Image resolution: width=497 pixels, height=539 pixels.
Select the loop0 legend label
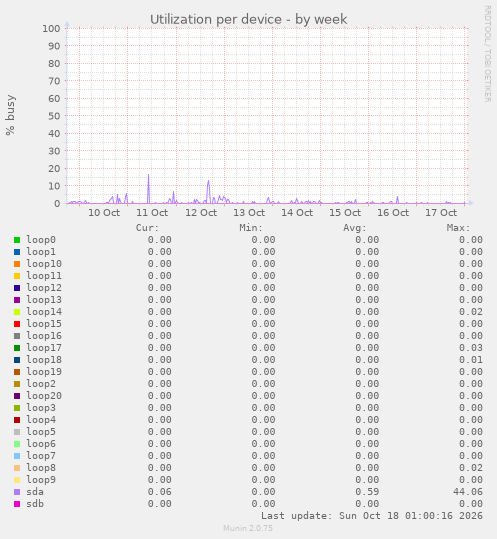41,240
